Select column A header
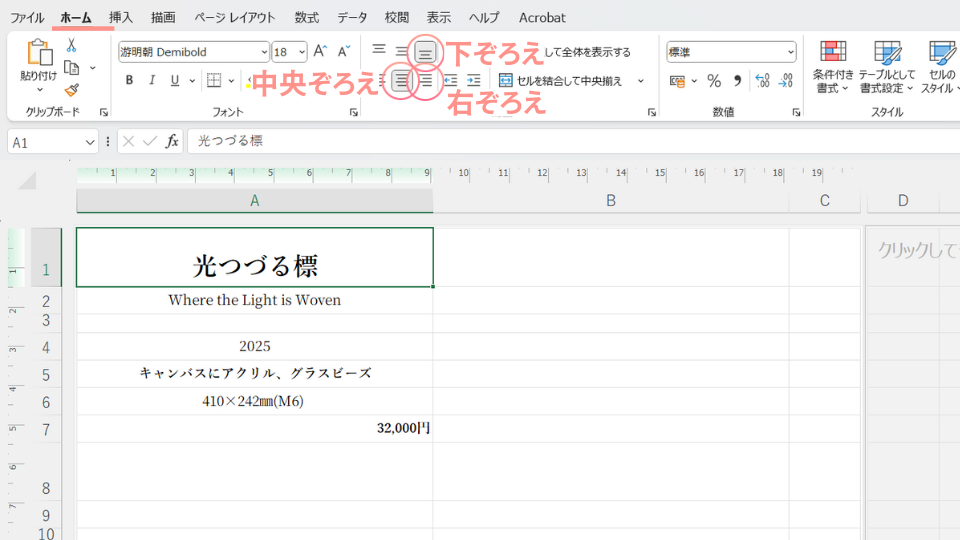 point(255,201)
